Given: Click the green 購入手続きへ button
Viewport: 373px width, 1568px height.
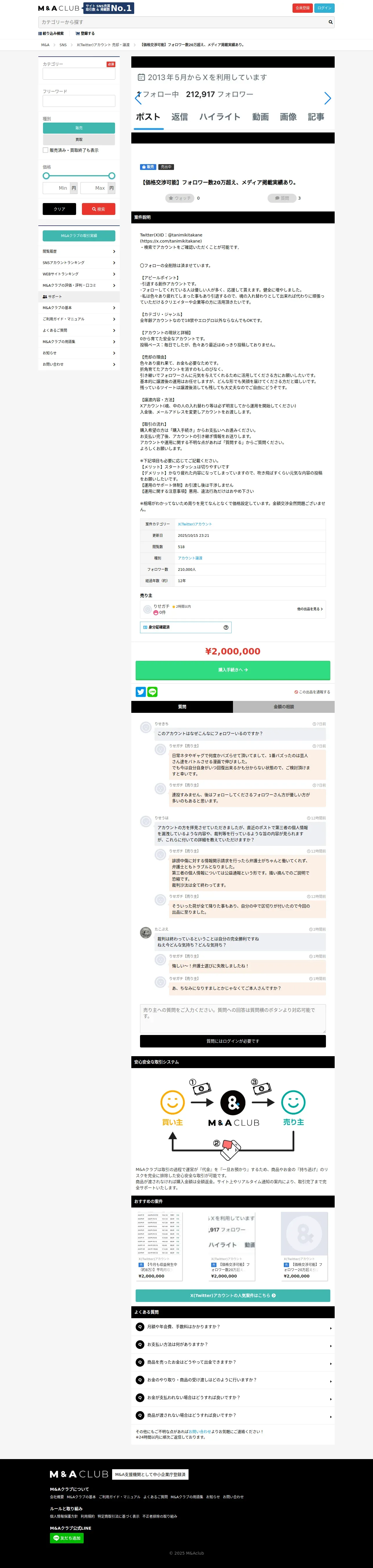Looking at the screenshot, I should (233, 670).
